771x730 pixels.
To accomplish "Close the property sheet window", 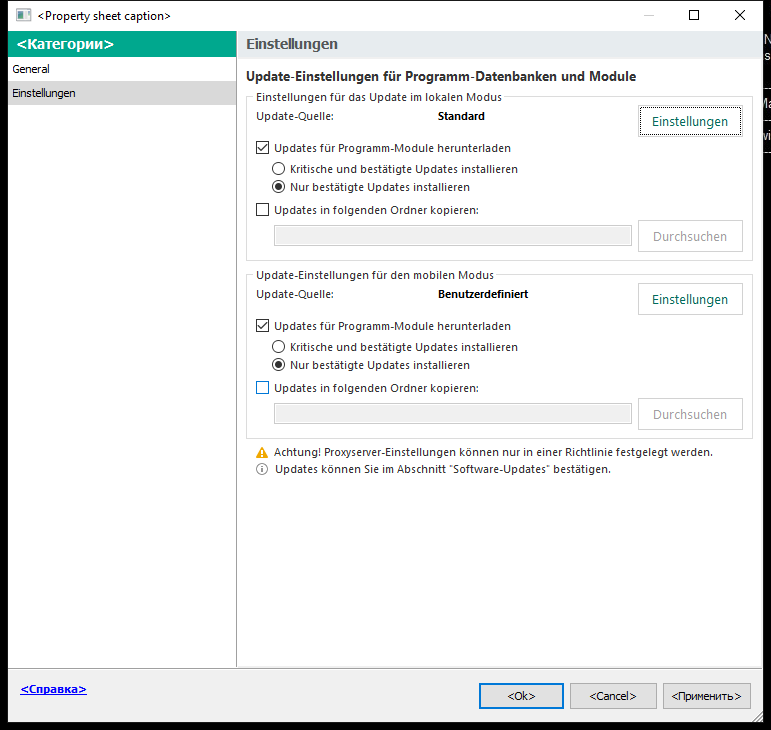I will [740, 15].
